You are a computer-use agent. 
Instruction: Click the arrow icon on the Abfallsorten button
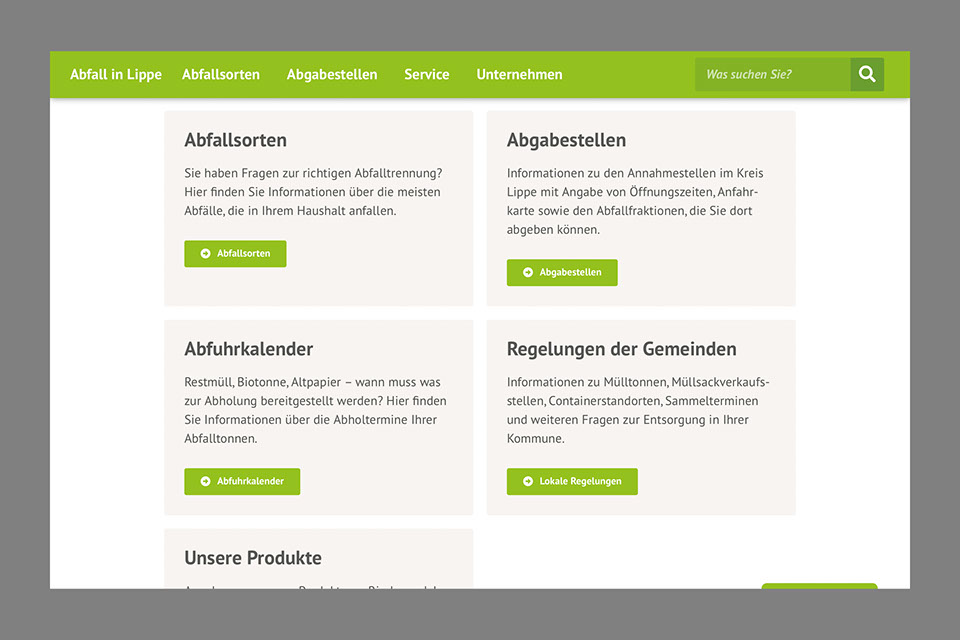(205, 254)
